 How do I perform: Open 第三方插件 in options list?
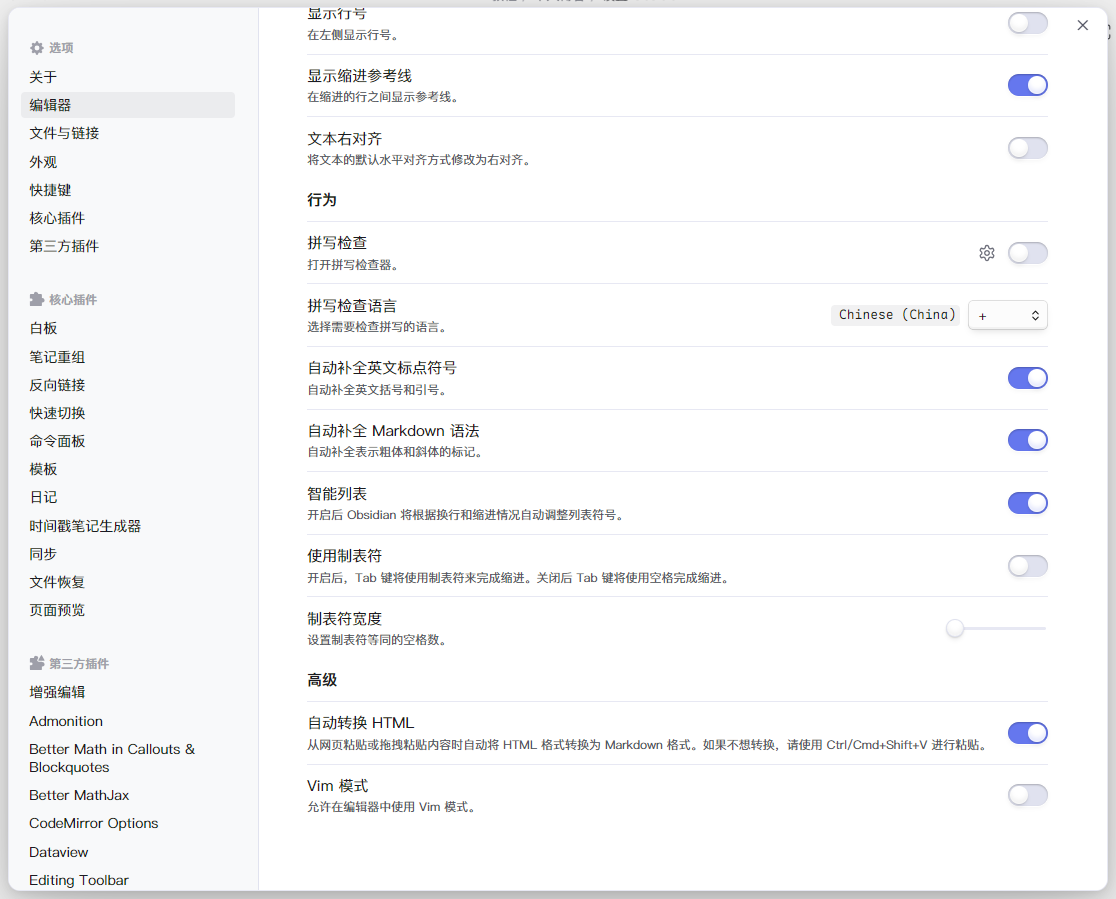pos(64,246)
